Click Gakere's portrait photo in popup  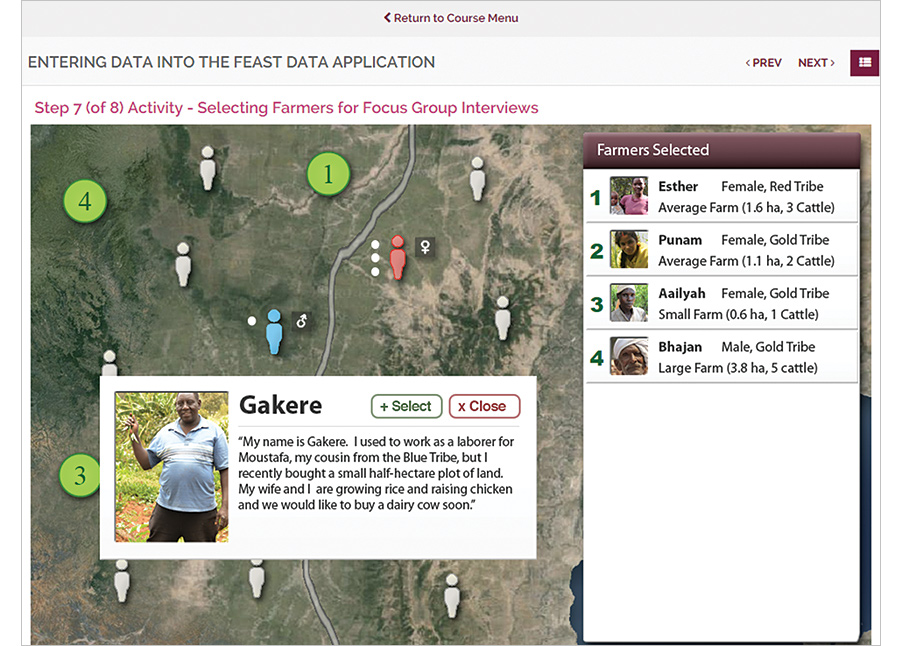pos(172,466)
